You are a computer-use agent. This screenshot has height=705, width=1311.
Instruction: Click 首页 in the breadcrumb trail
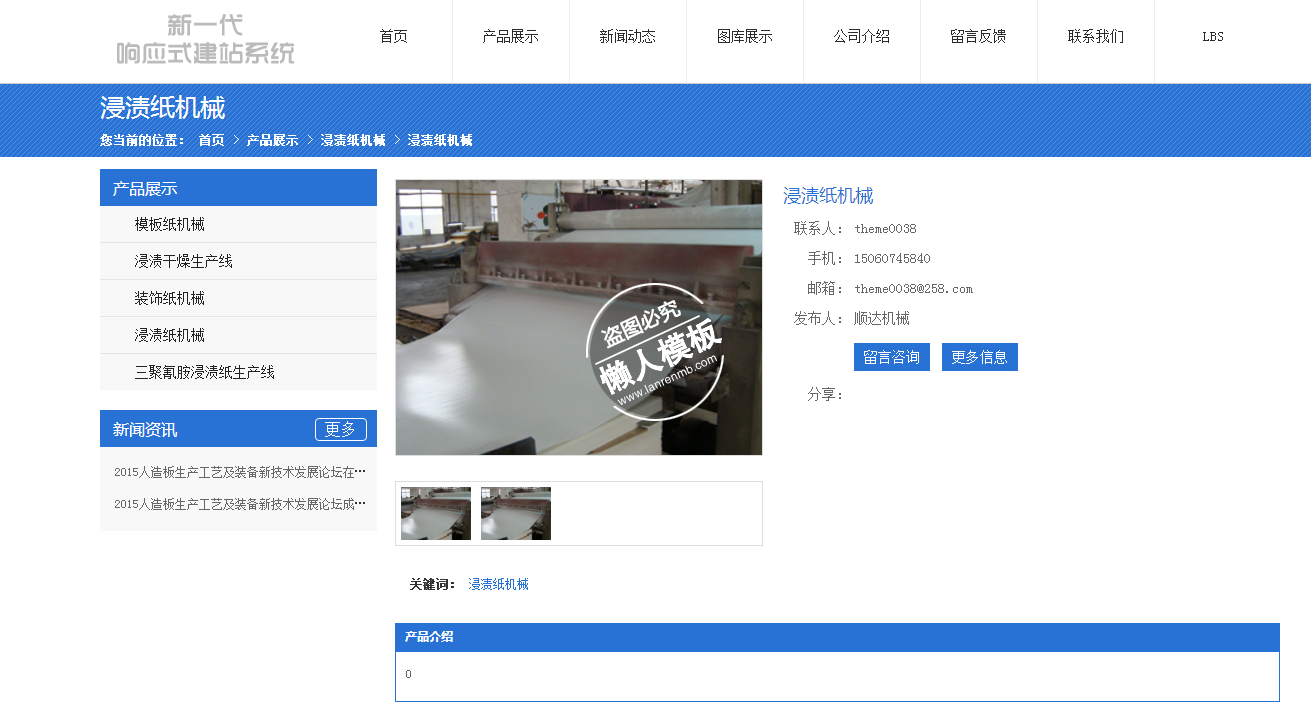[x=211, y=140]
